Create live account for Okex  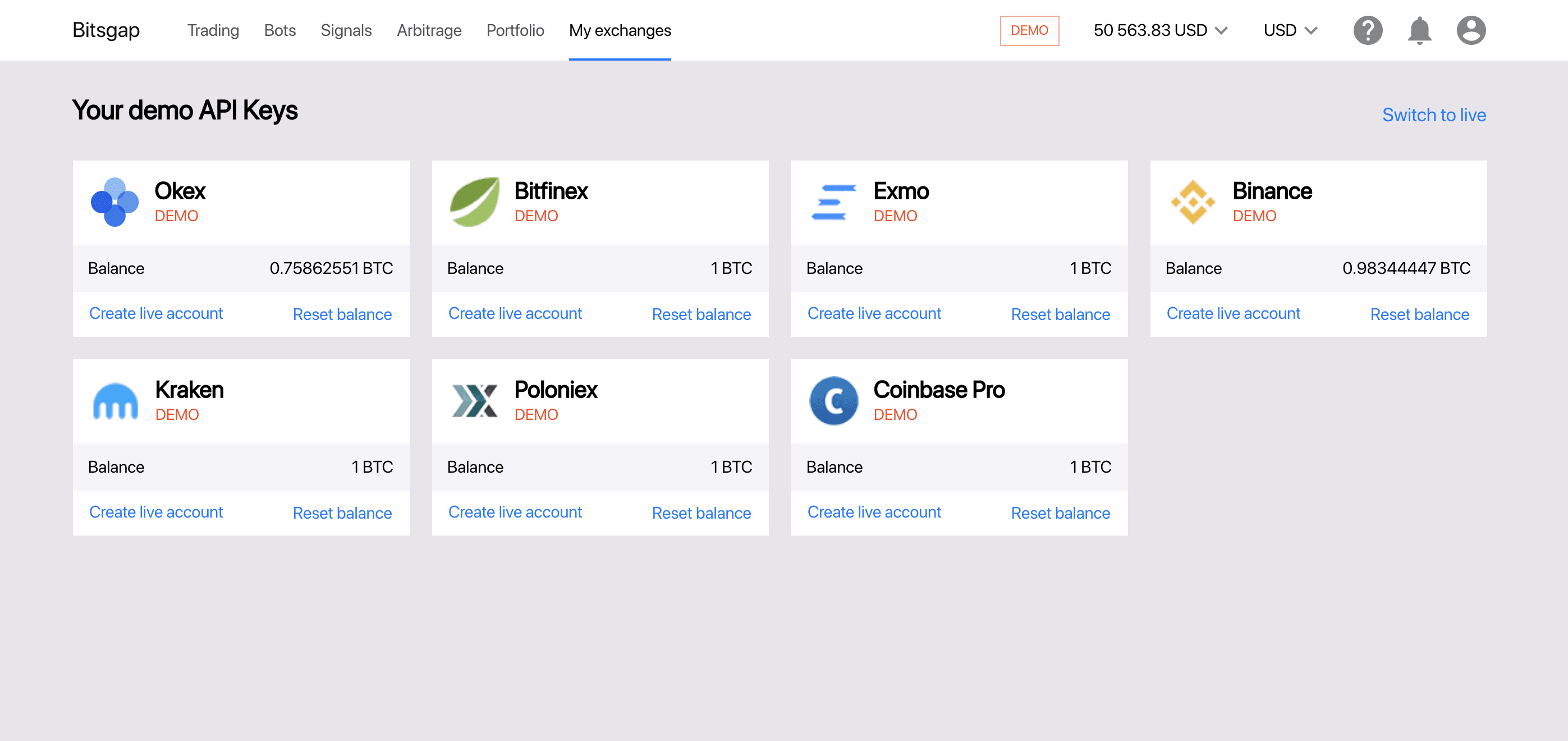point(156,313)
